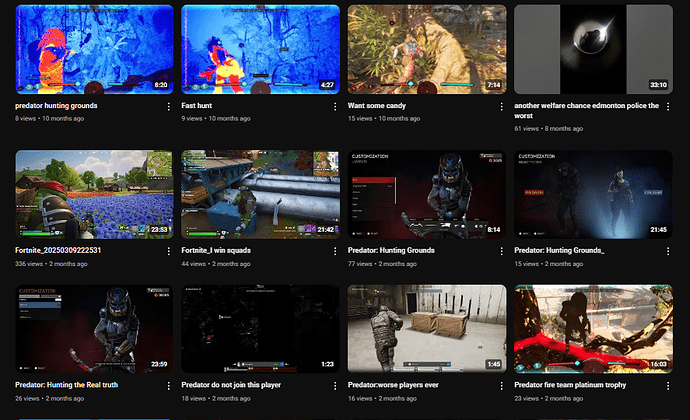
Task: Open options for 'Predator: Hunting Grounds' 77 views
Action: pos(501,251)
